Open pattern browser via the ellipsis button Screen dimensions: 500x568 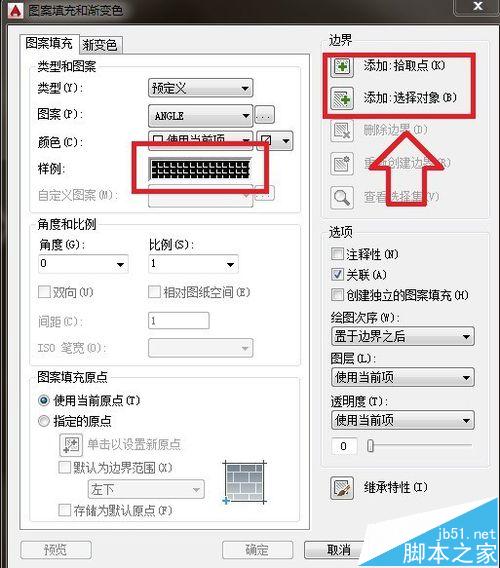tap(264, 115)
